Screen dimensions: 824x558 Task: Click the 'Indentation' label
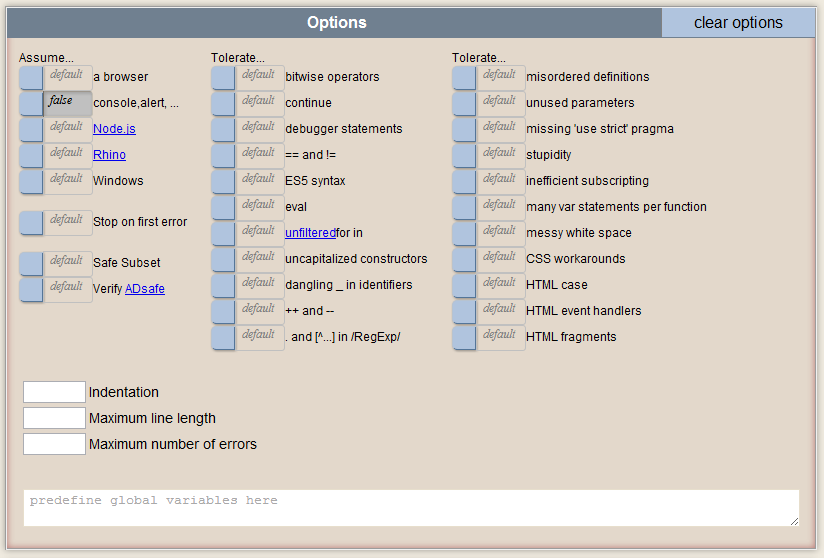click(123, 392)
